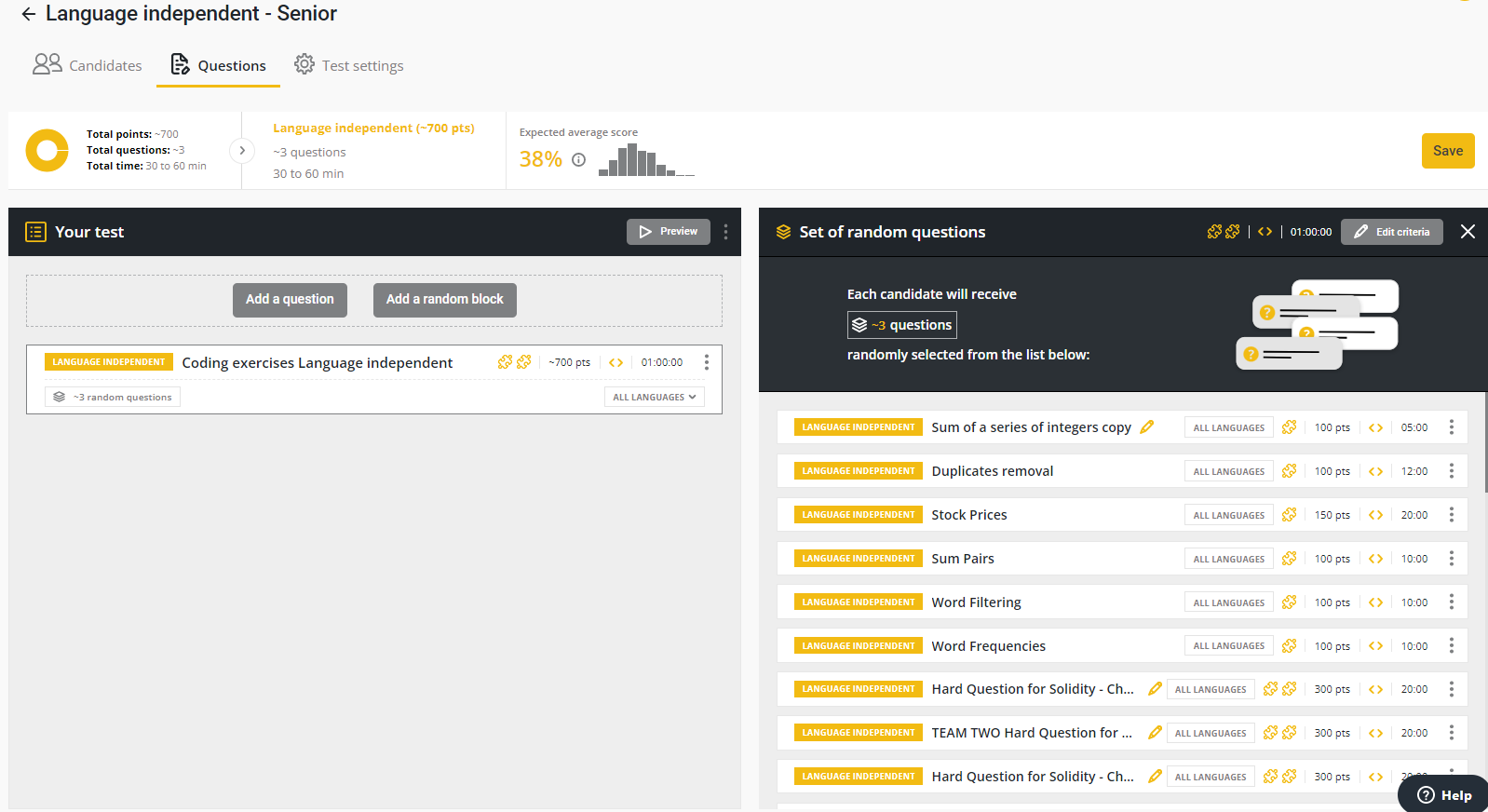This screenshot has height=812, width=1488.
Task: Close the Set of random questions panel
Action: pos(1468,232)
